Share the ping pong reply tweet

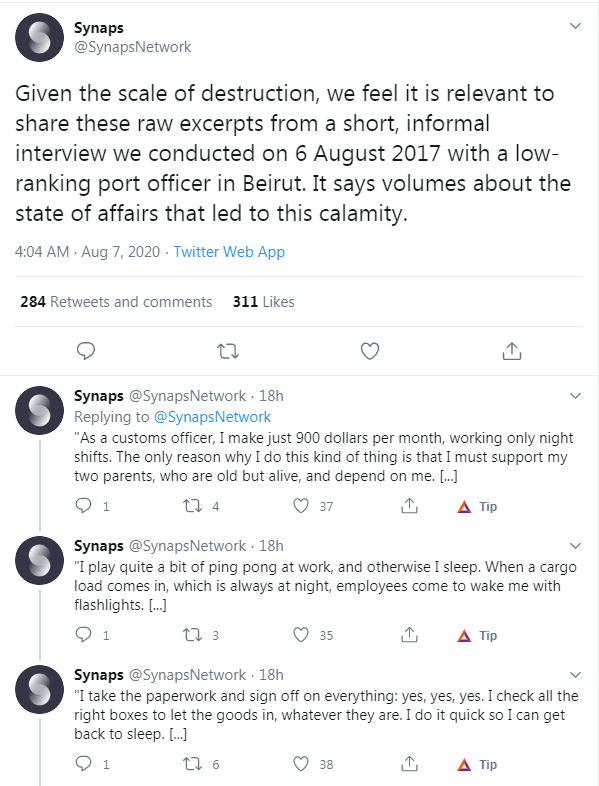(410, 635)
